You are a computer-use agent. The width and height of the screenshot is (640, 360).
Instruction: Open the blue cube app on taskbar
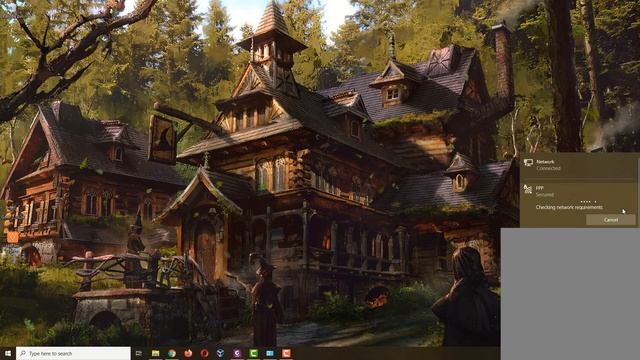220,353
